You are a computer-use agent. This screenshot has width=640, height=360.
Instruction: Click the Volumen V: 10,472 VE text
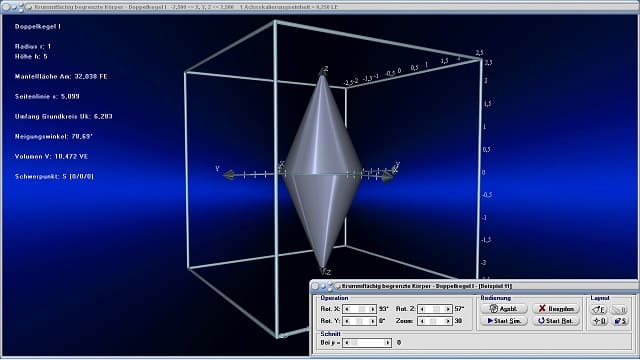51,156
